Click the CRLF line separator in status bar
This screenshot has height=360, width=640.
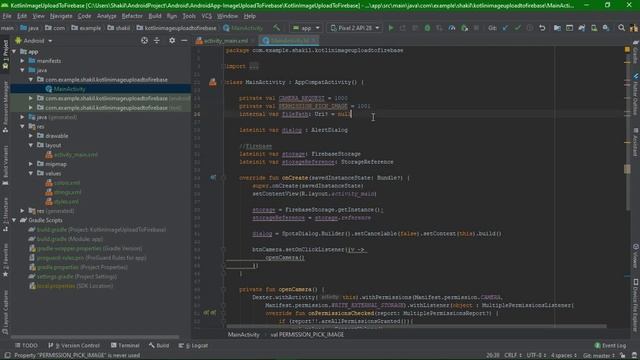tap(513, 356)
